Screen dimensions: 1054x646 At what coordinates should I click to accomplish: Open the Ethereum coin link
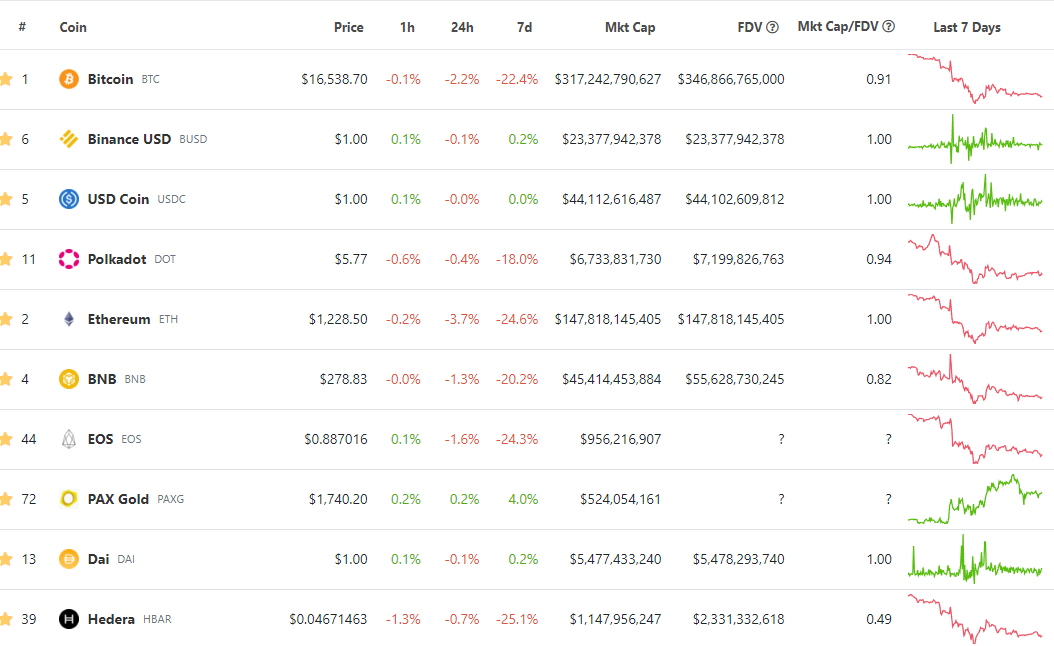click(x=119, y=319)
